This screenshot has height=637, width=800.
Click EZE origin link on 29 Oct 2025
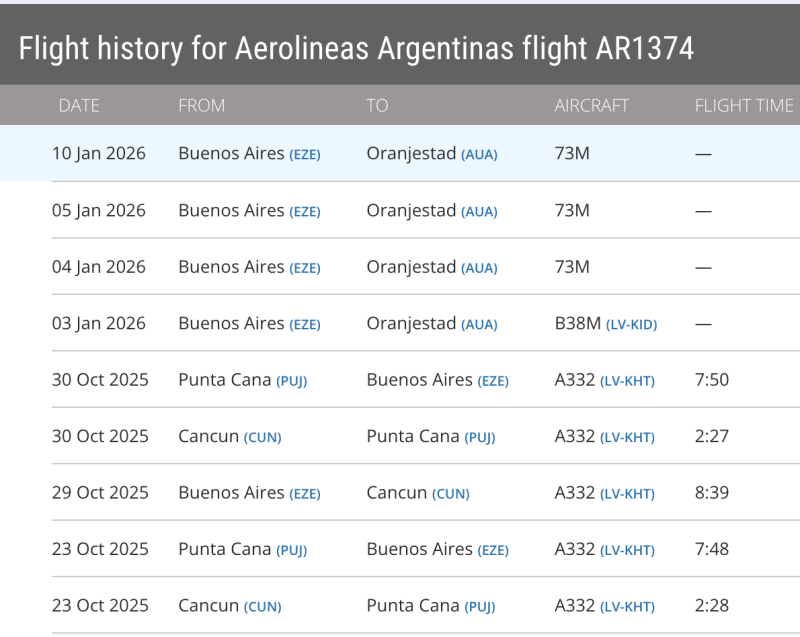pyautogui.click(x=305, y=494)
